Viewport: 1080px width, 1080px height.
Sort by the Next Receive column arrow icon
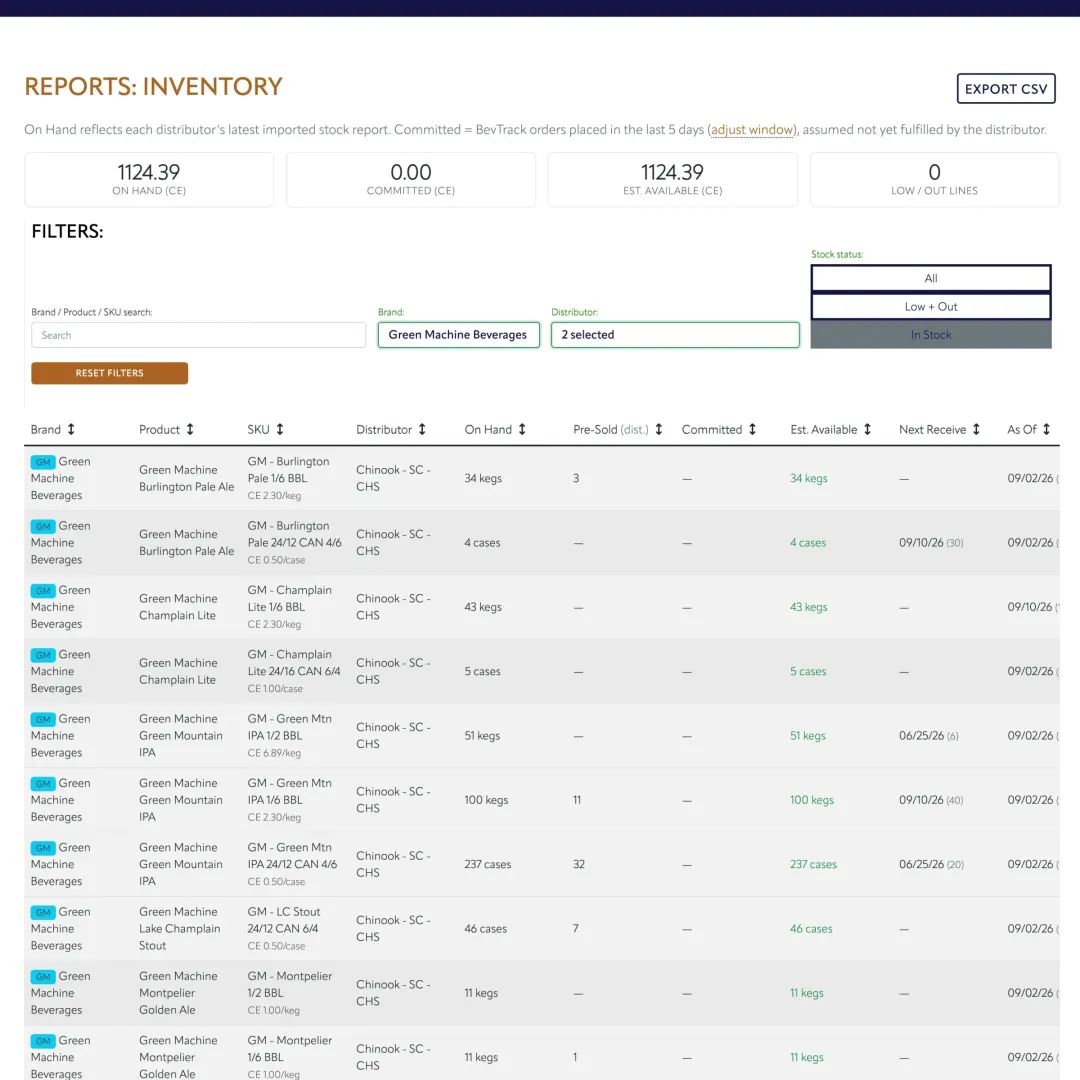pos(976,429)
